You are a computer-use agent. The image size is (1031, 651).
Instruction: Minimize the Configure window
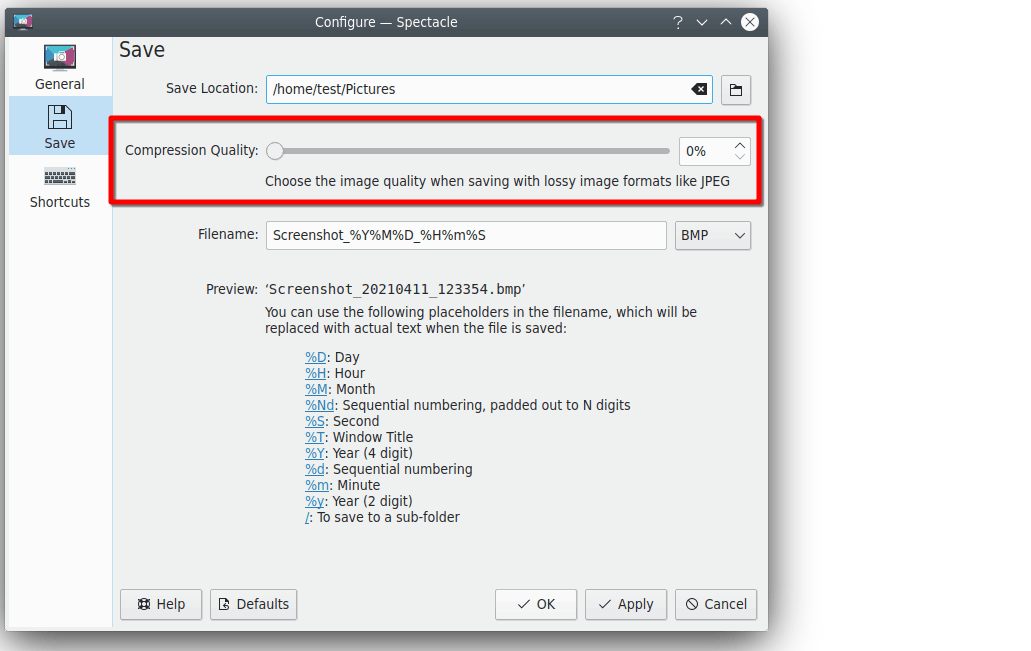(702, 22)
